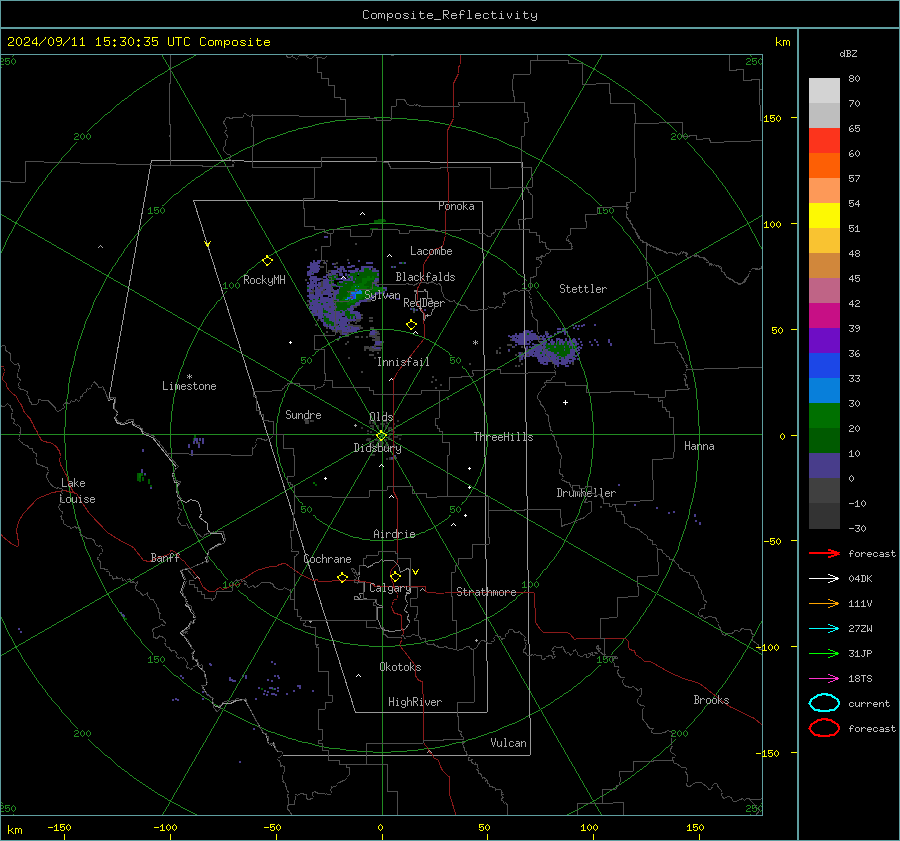Click the Sundre city label
Viewport: 900px width, 841px height.
pos(303,414)
